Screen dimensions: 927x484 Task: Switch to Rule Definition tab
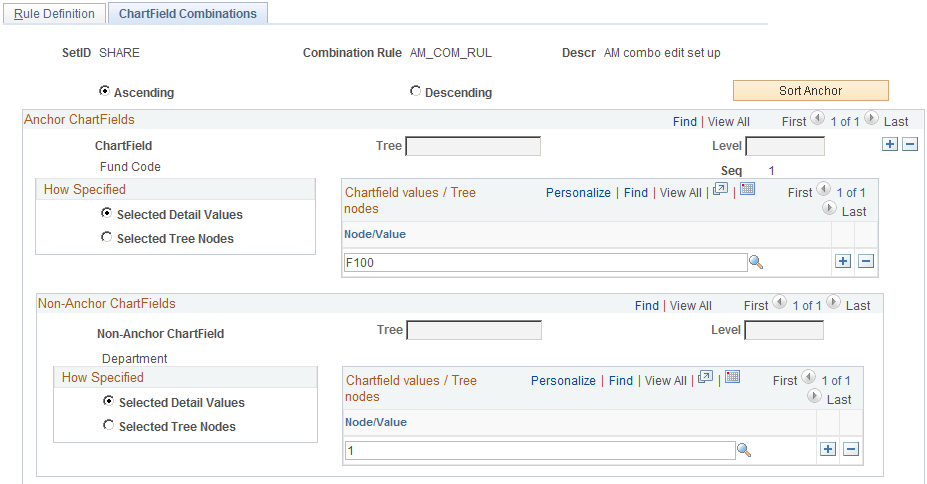coord(54,14)
